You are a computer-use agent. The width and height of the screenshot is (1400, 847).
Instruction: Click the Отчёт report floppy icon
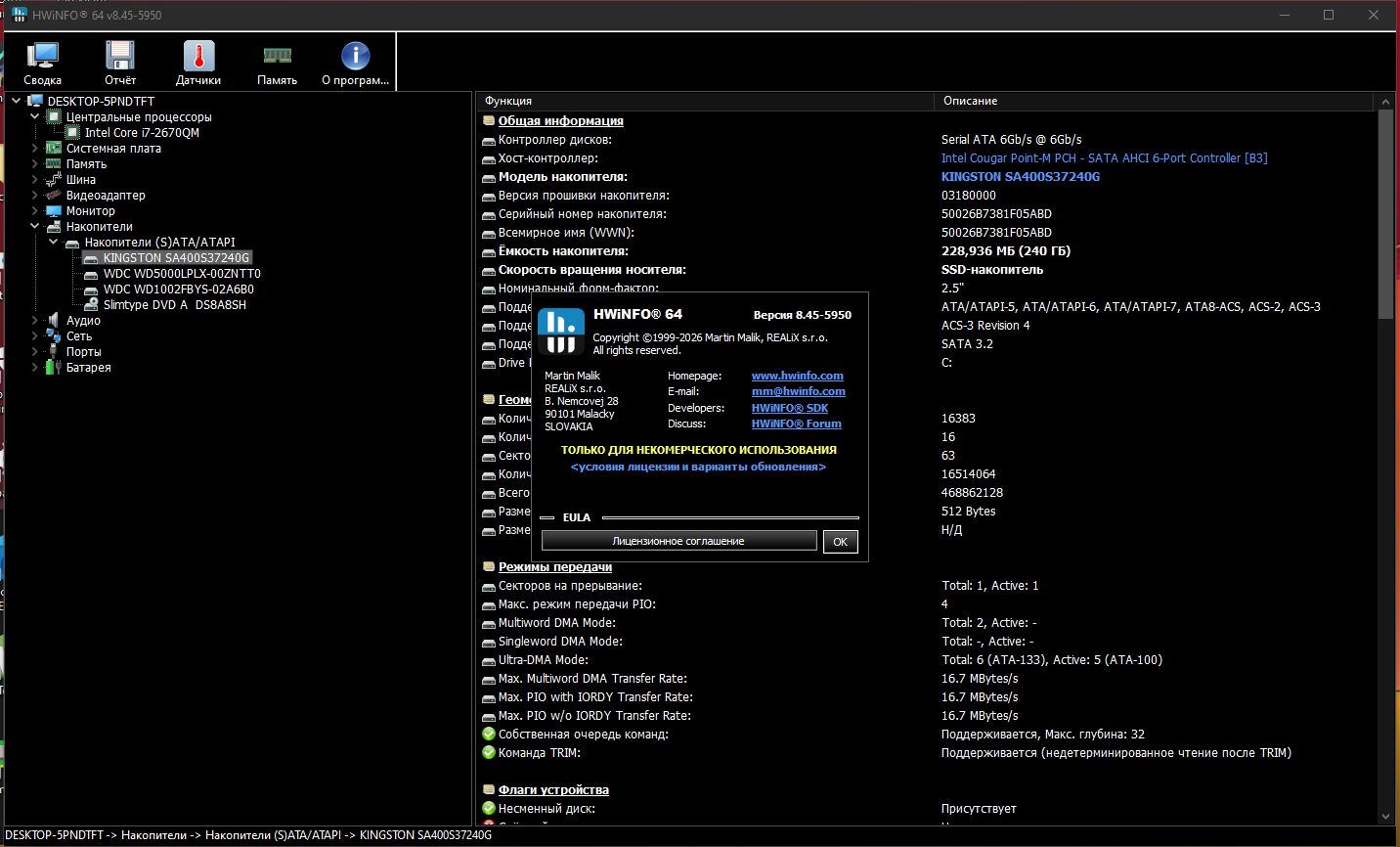(x=120, y=63)
